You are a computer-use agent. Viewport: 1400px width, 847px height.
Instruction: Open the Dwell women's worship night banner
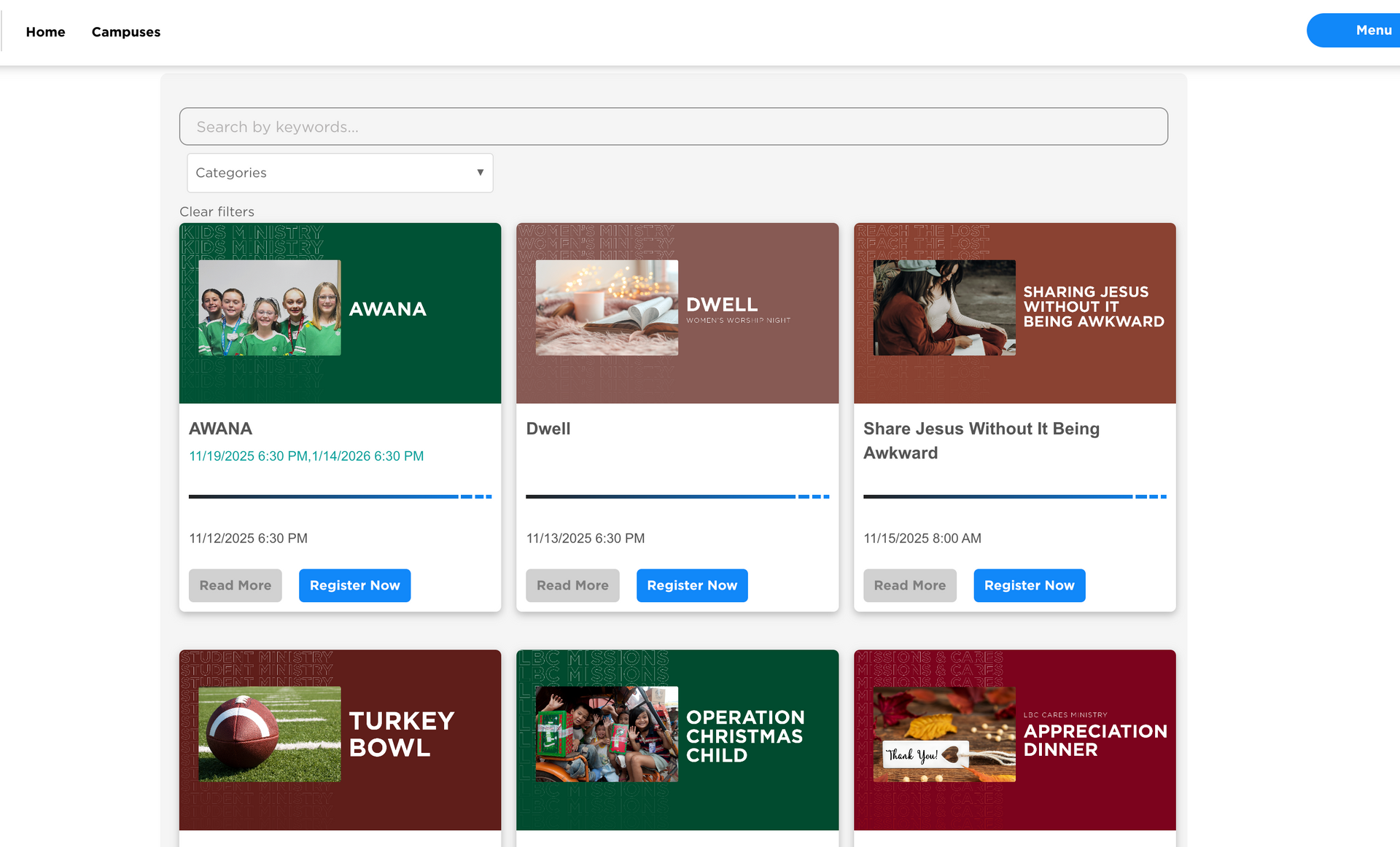point(677,313)
